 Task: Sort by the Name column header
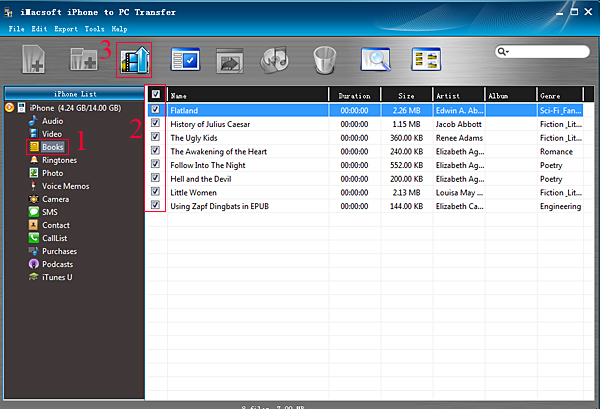[x=248, y=96]
